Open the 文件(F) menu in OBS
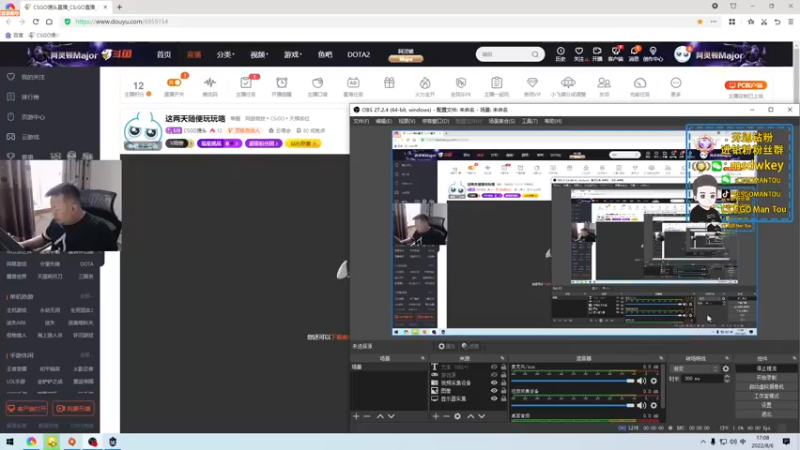 click(361, 121)
